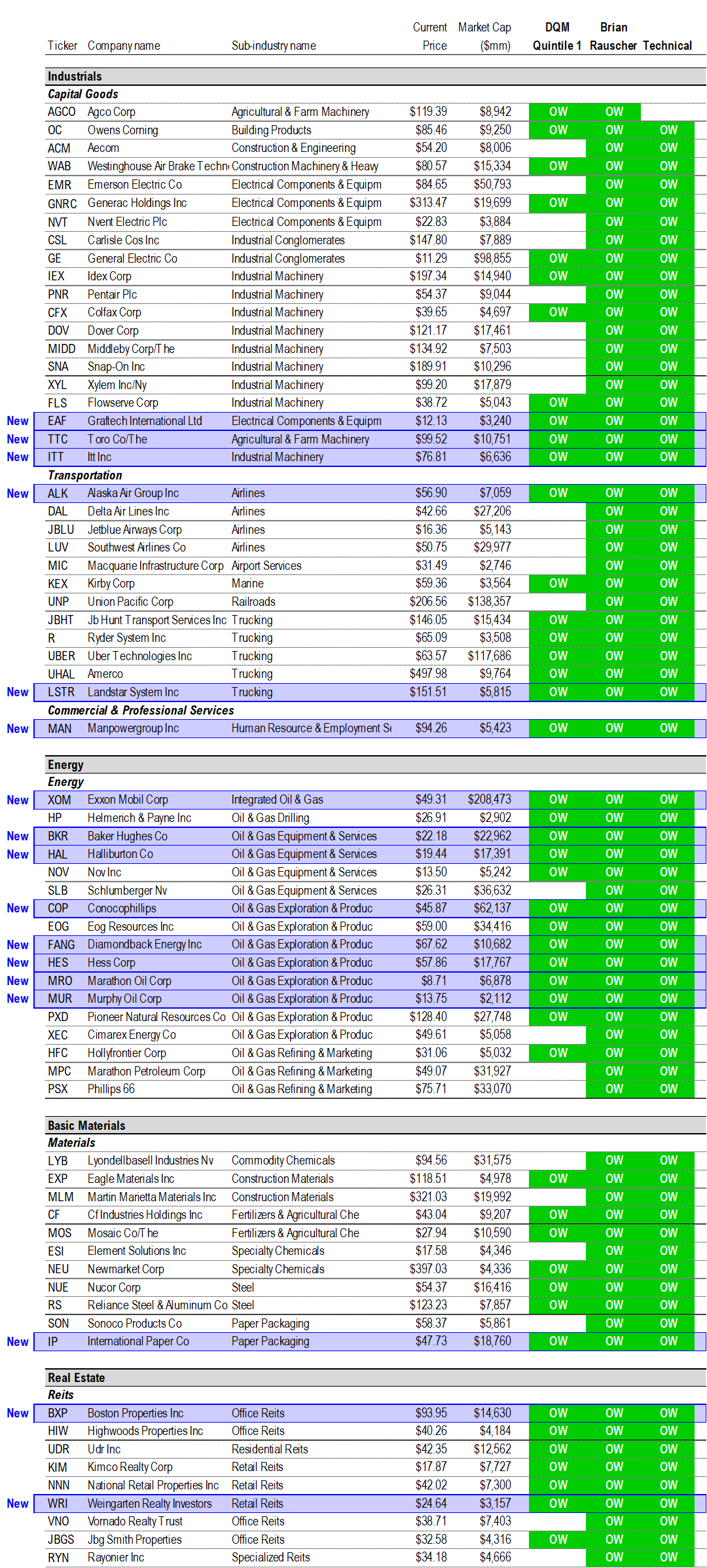Click Graftech International Ltd company name
Screen dimensions: 707x1568
(x=145, y=421)
